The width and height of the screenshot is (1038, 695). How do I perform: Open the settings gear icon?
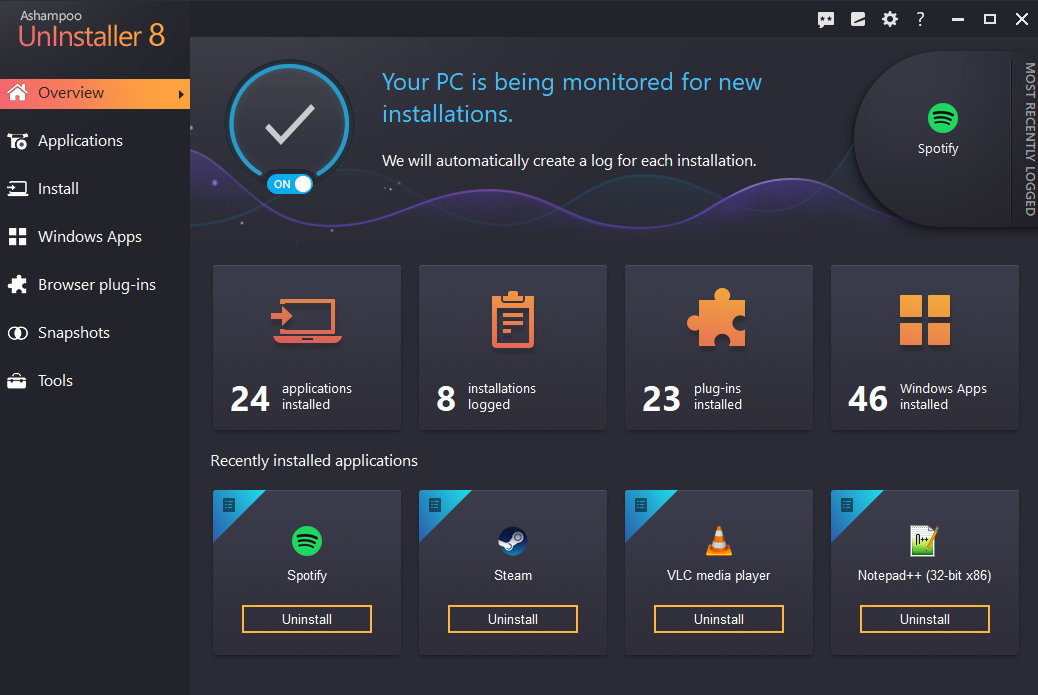(889, 19)
